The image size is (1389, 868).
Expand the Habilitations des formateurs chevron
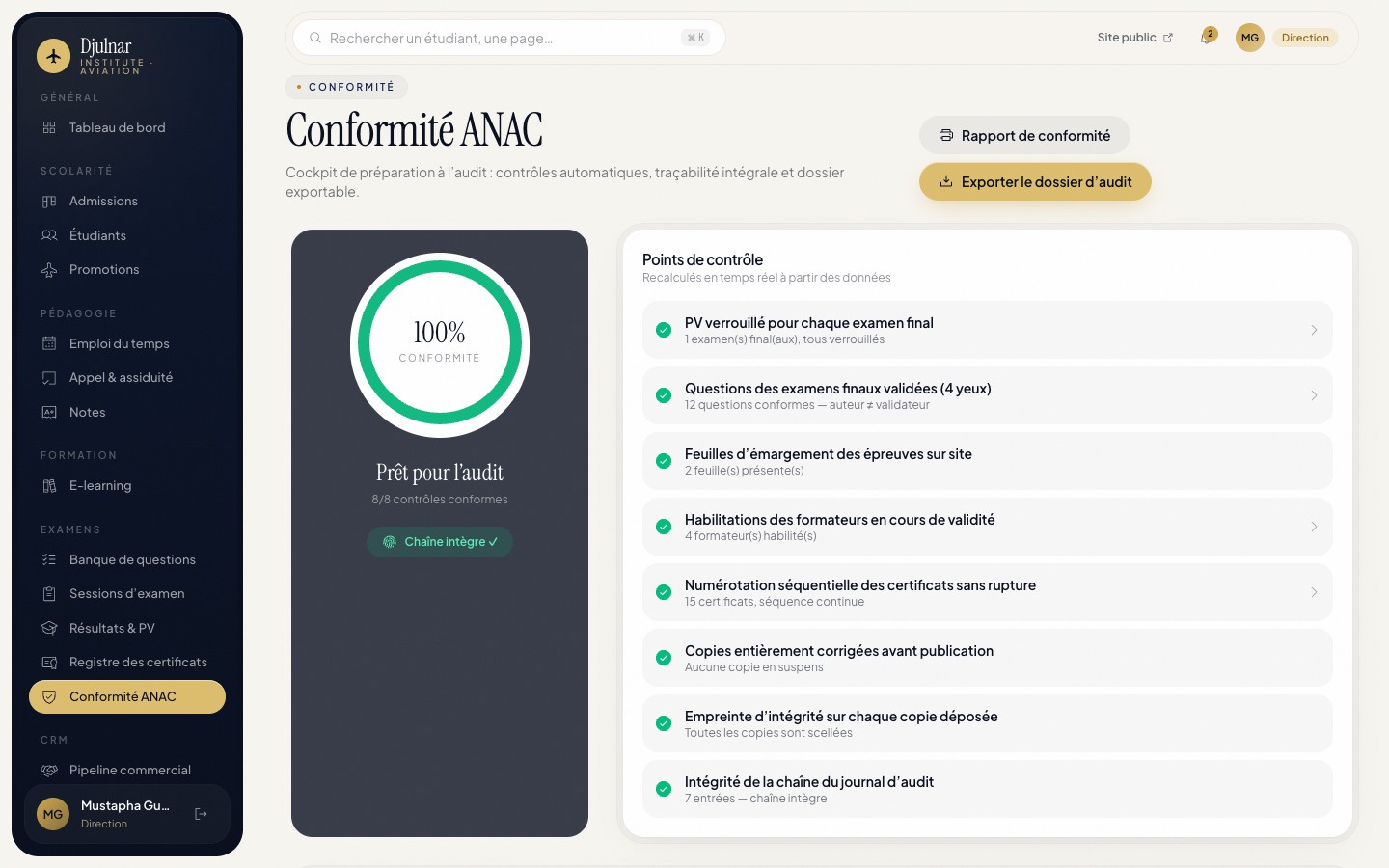pos(1314,527)
